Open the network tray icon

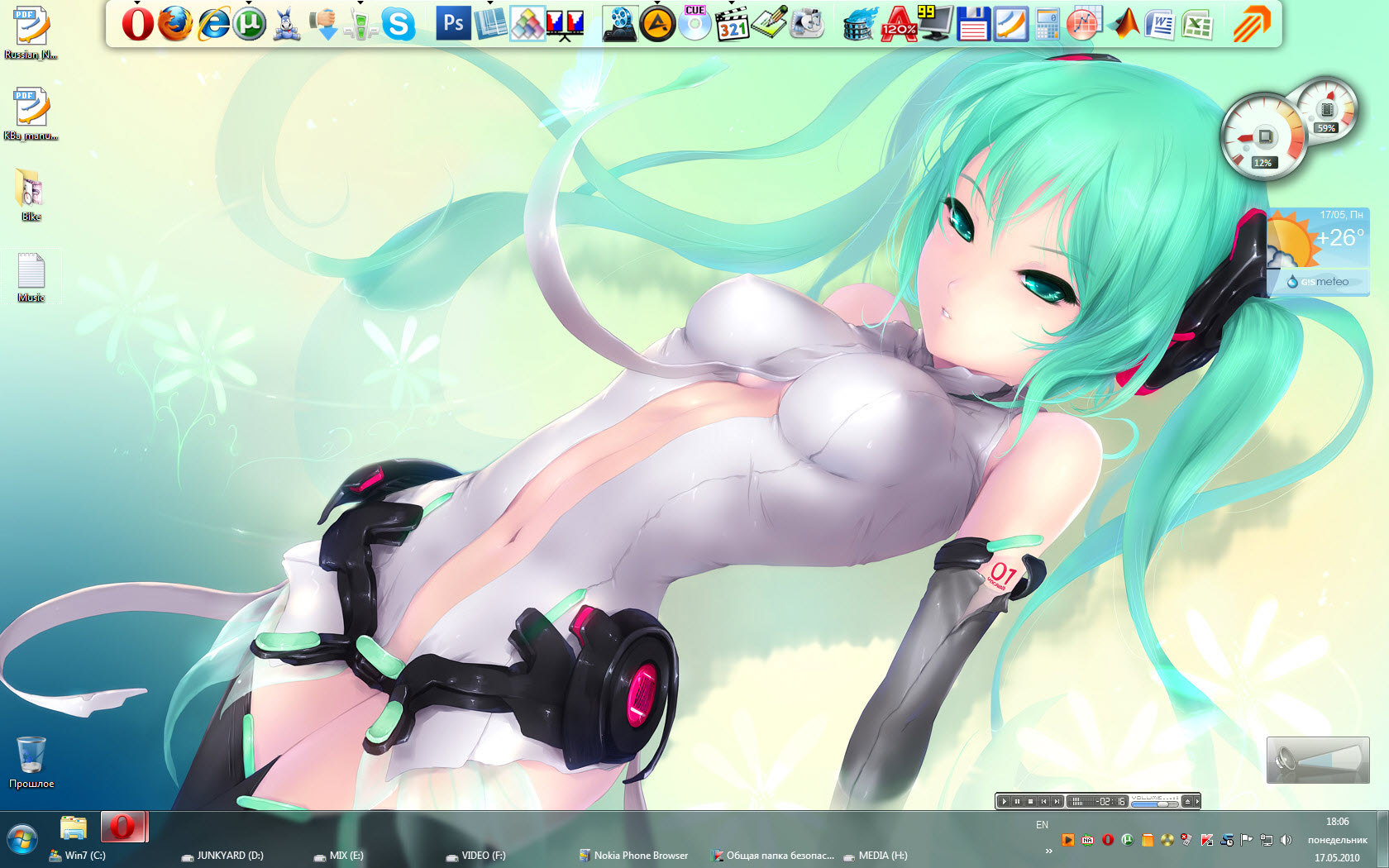click(x=1266, y=840)
